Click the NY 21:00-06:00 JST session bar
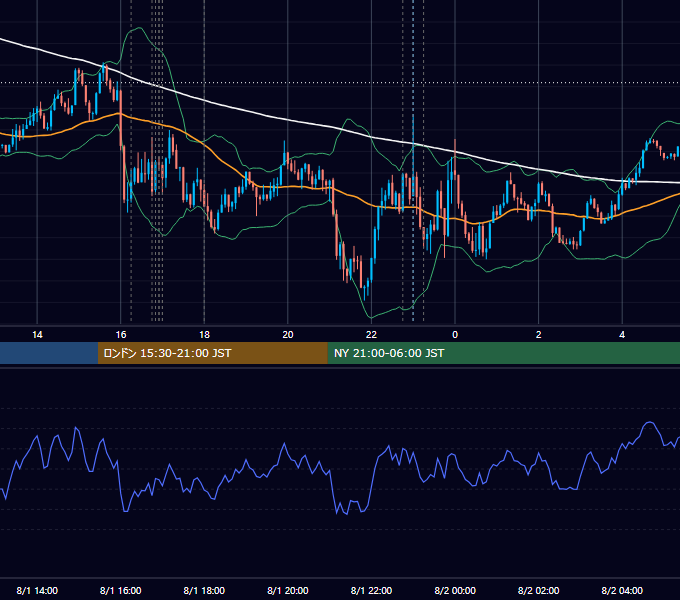This screenshot has height=600, width=680. point(503,353)
